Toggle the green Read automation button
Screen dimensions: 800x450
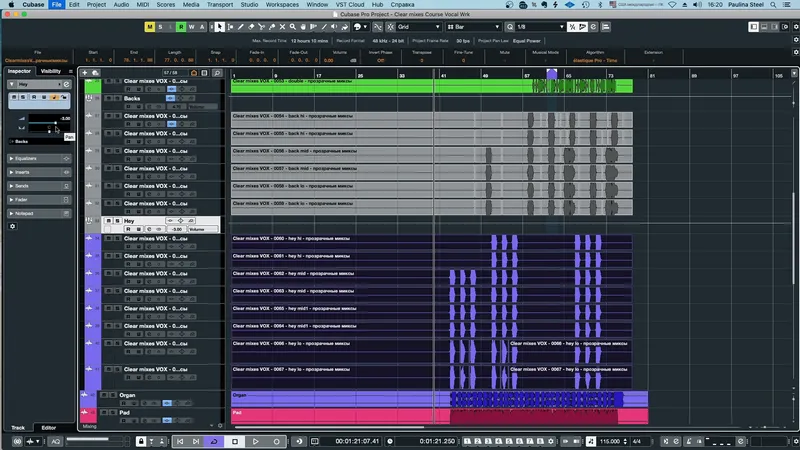click(181, 27)
